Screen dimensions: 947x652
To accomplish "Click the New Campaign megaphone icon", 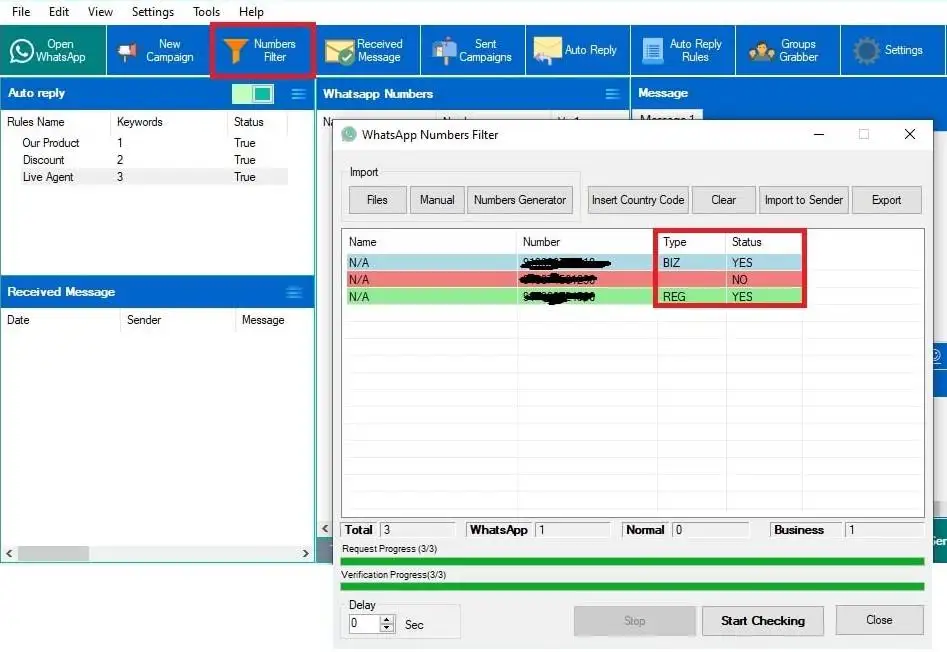I will pyautogui.click(x=127, y=52).
